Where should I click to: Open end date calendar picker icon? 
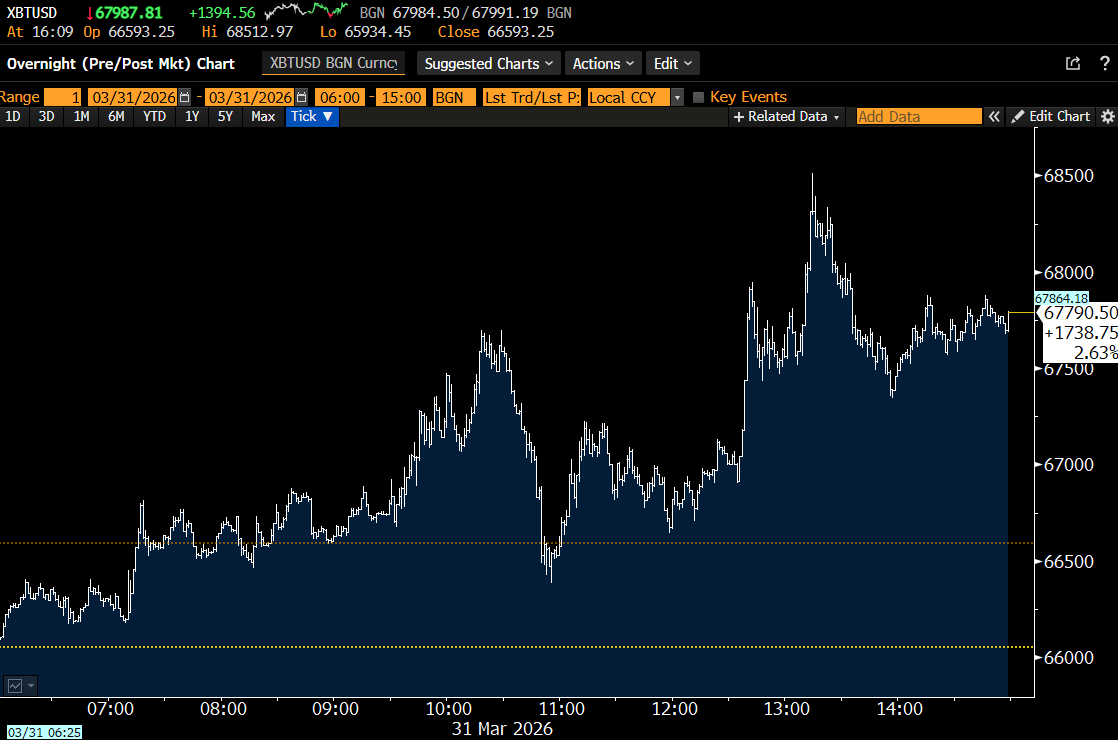(302, 98)
